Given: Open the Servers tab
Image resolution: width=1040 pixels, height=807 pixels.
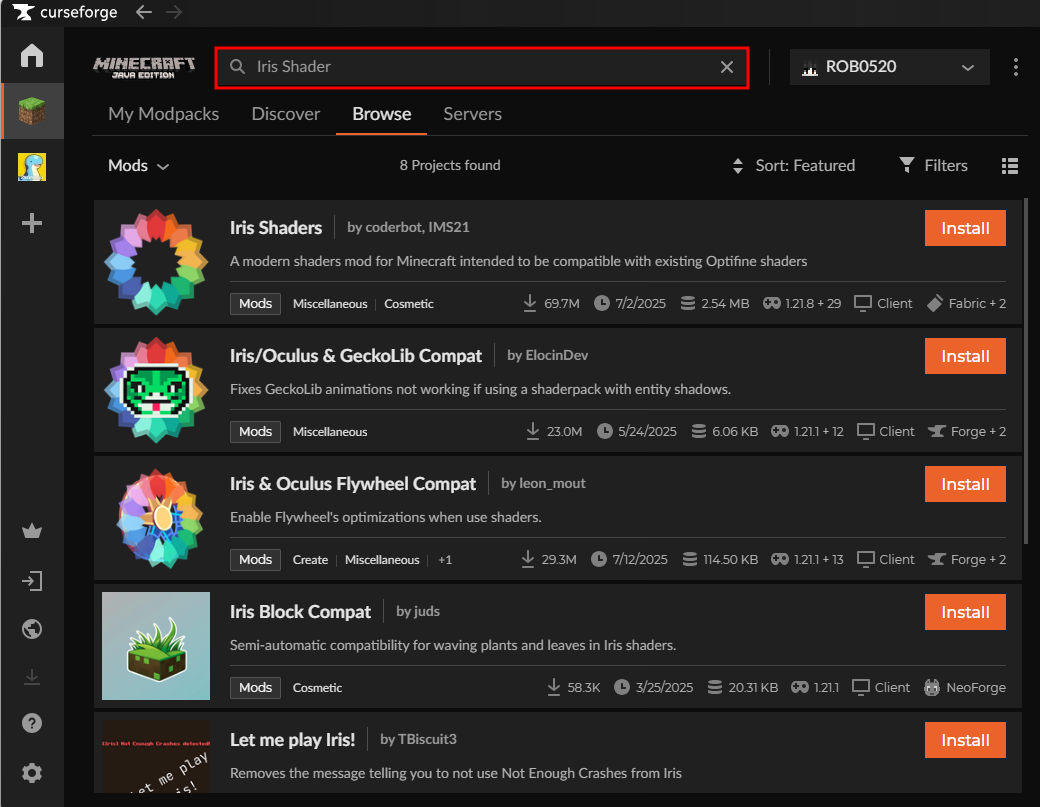Looking at the screenshot, I should click(472, 114).
